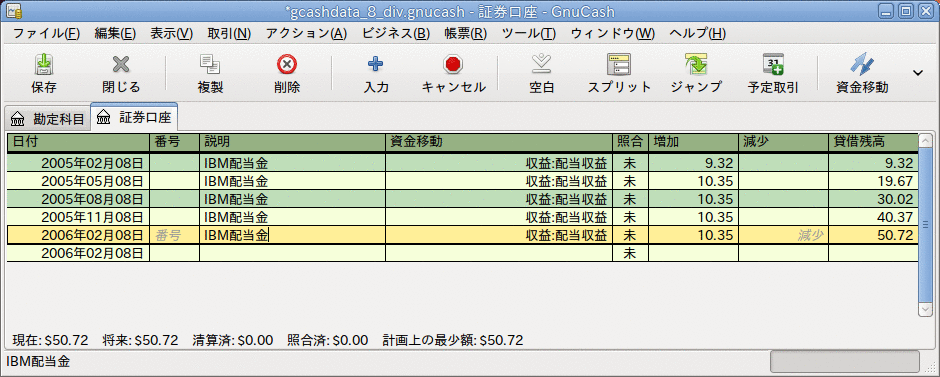Click the 複製 (Duplicate) toolbar icon

point(210,64)
